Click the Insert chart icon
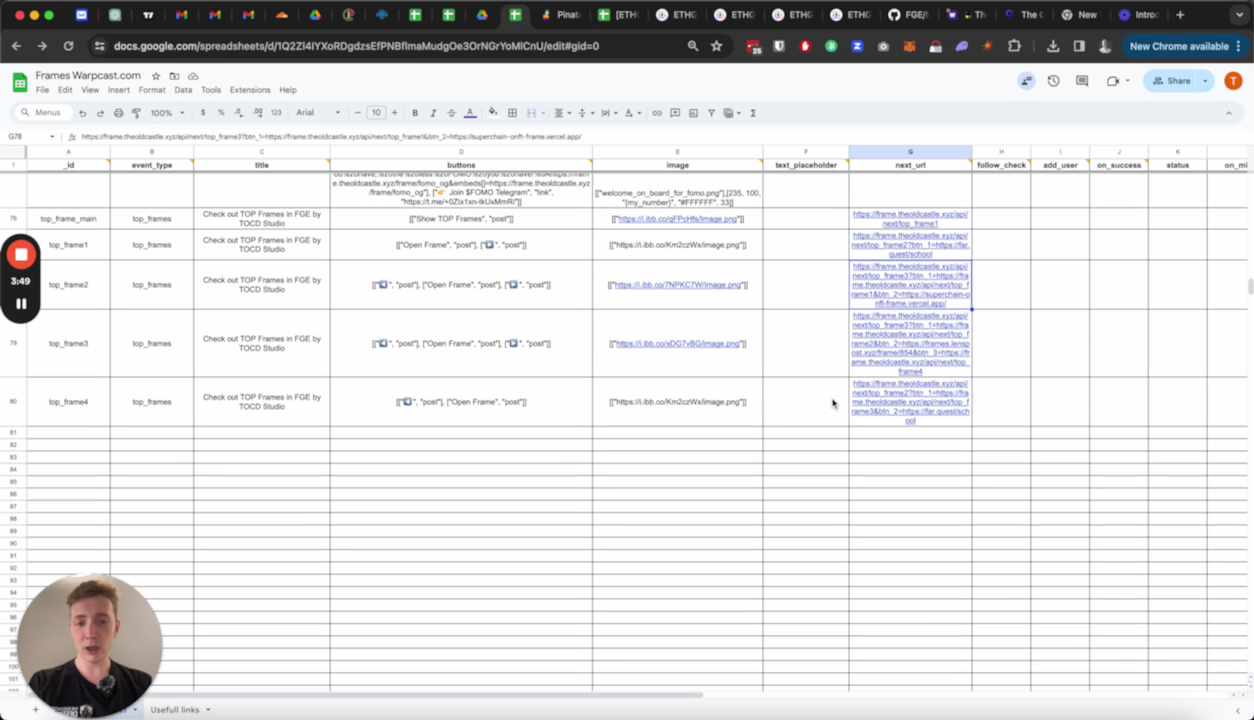This screenshot has height=720, width=1254. pos(693,113)
